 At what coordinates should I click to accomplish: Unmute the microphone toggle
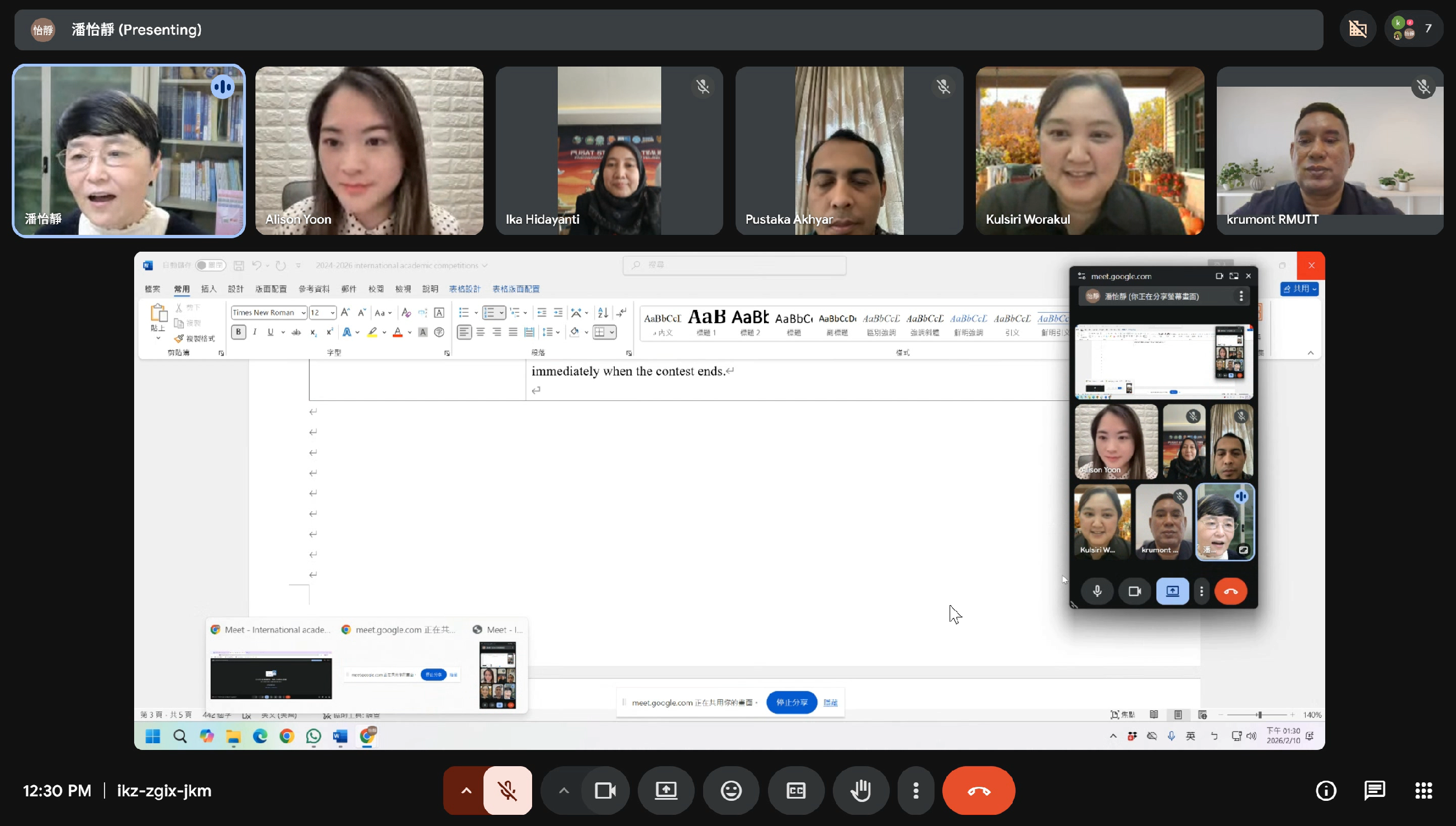click(508, 790)
